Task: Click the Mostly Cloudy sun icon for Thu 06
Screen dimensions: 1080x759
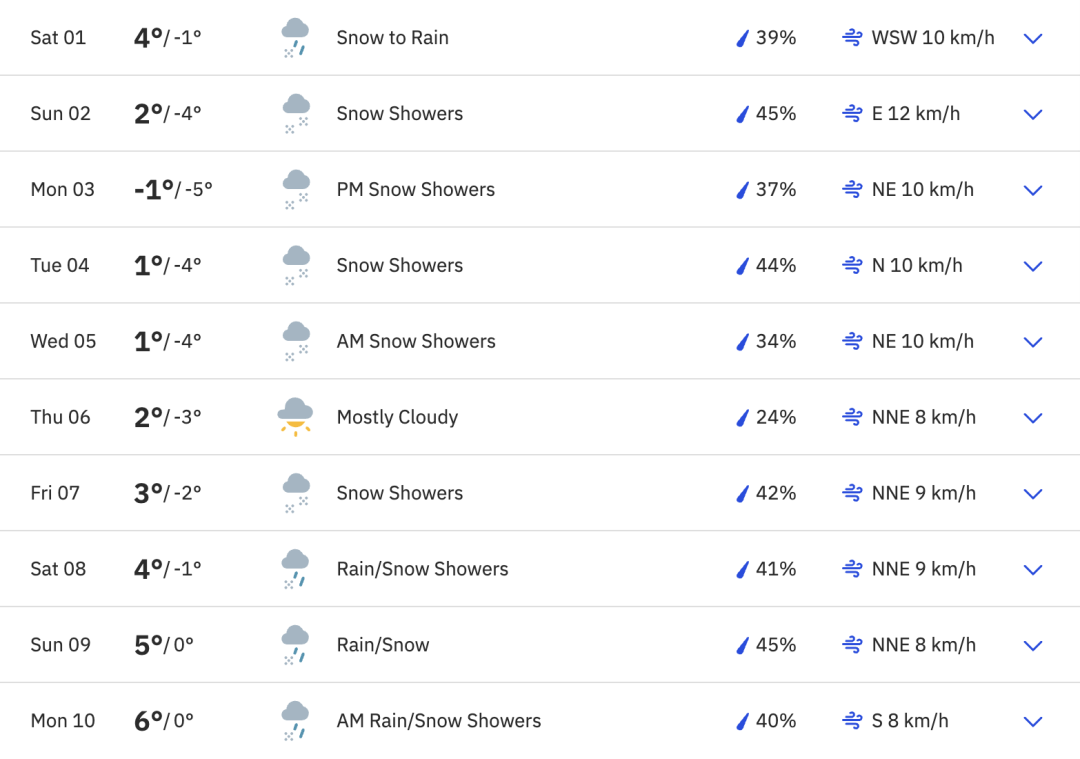Action: click(x=295, y=416)
